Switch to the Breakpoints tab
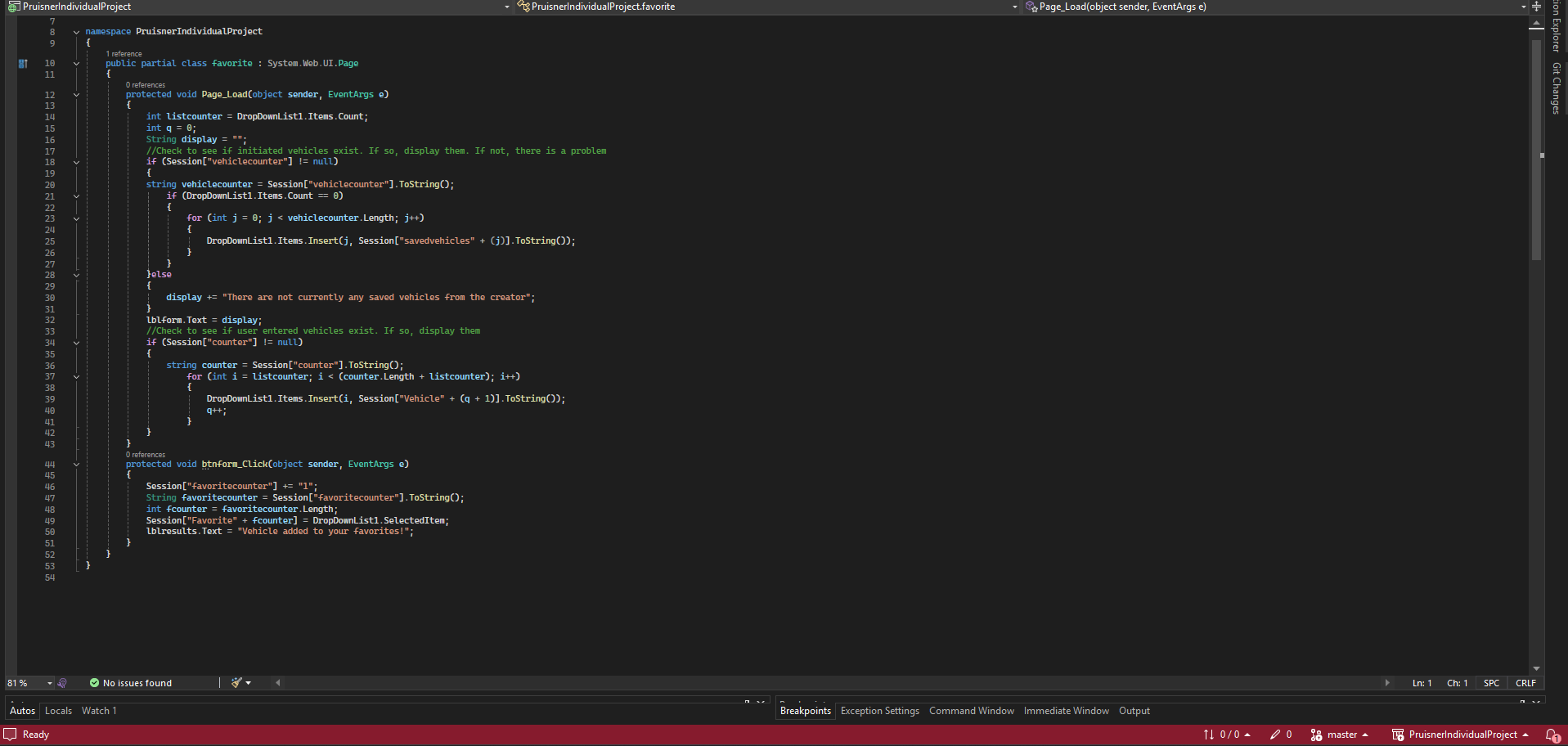The image size is (1568, 746). 806,711
